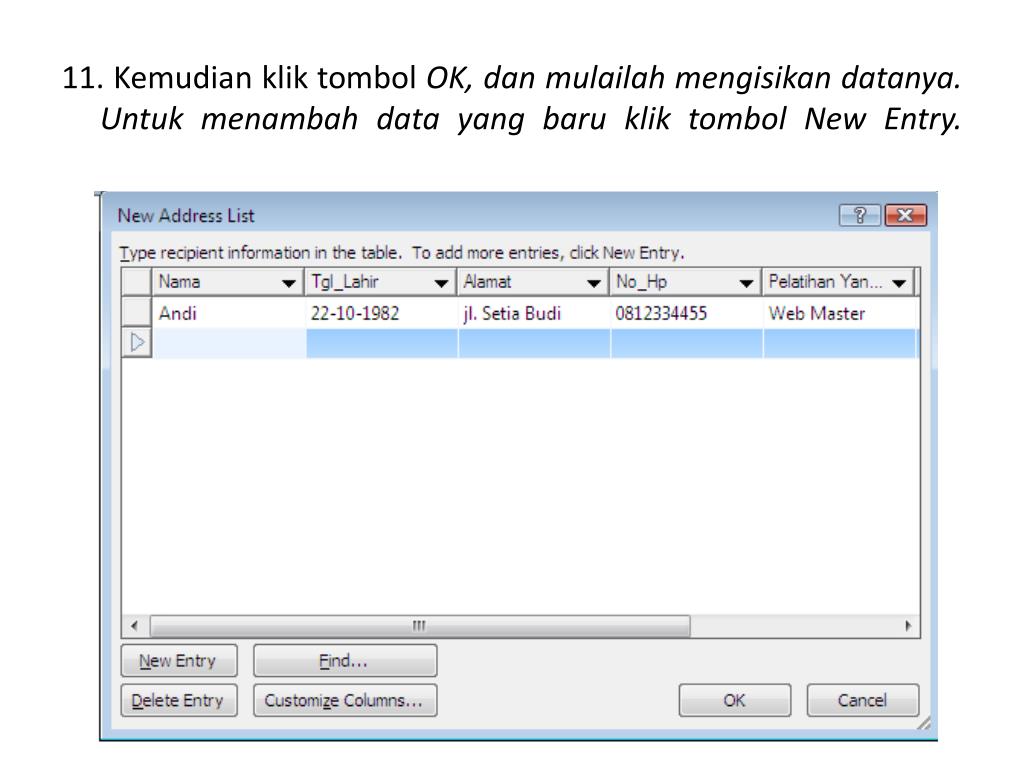Select the row marker arrow of the new row
Image resolution: width=1024 pixels, height=768 pixels.
coord(136,343)
